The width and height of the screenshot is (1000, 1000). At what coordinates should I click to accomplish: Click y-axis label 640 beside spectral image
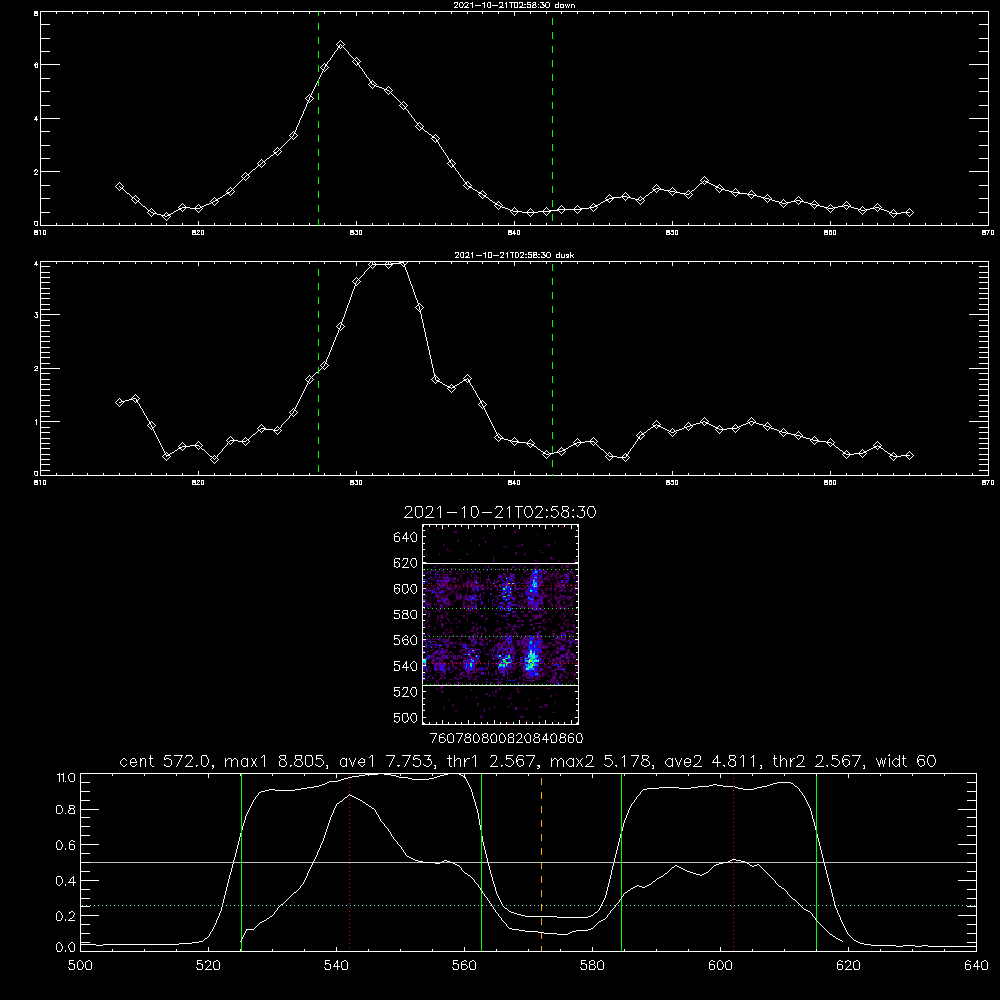406,537
